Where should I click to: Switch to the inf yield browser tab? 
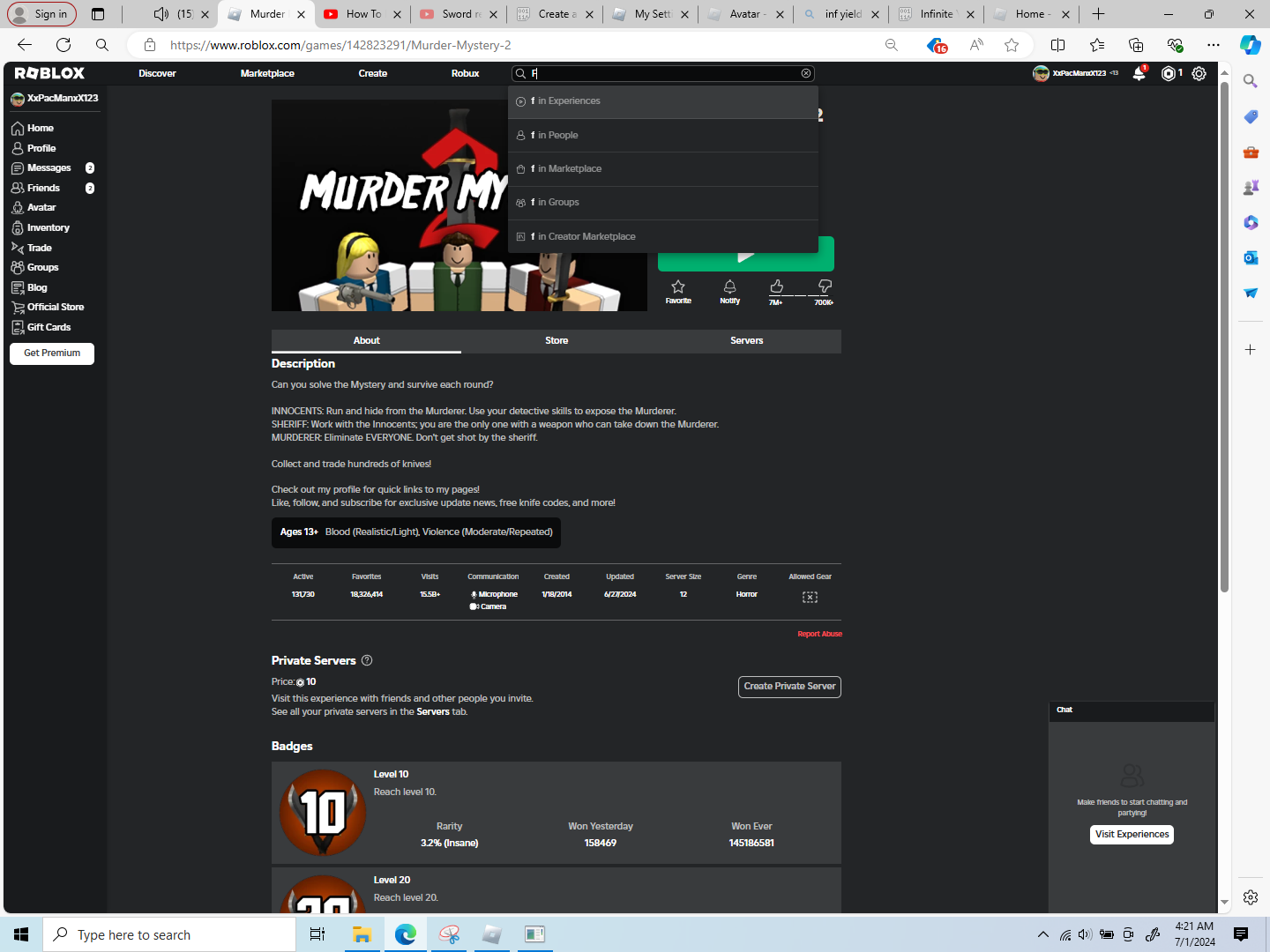click(x=840, y=14)
